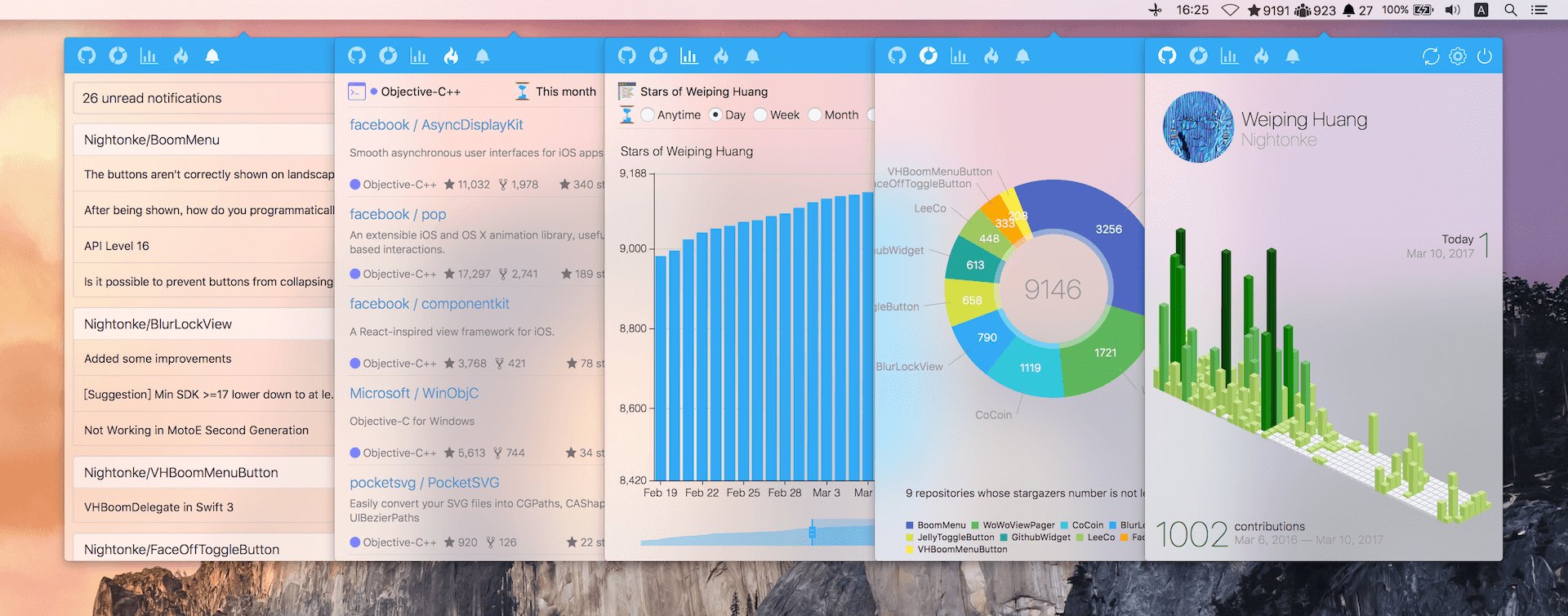Screen dimensions: 1568x616
Task: Click the flame icon in the stars bar chart panel
Action: pyautogui.click(x=721, y=56)
